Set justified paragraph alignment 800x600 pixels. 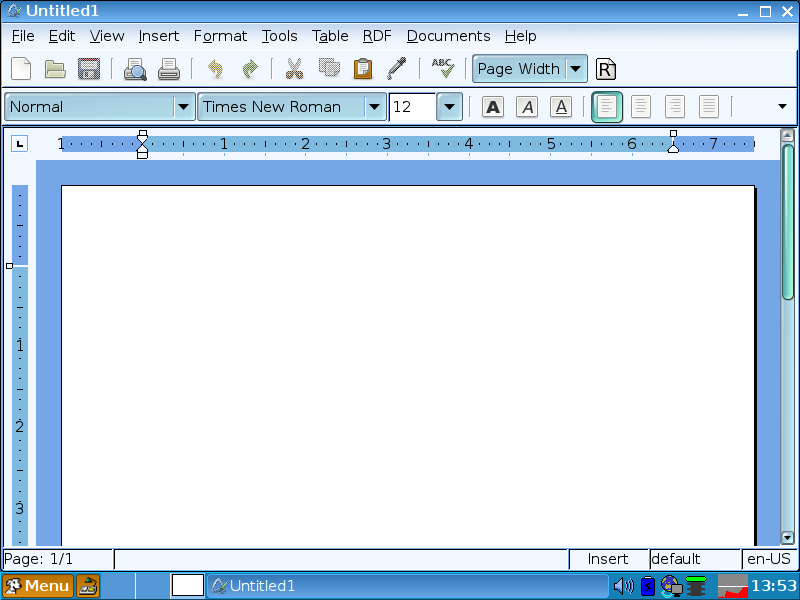709,107
